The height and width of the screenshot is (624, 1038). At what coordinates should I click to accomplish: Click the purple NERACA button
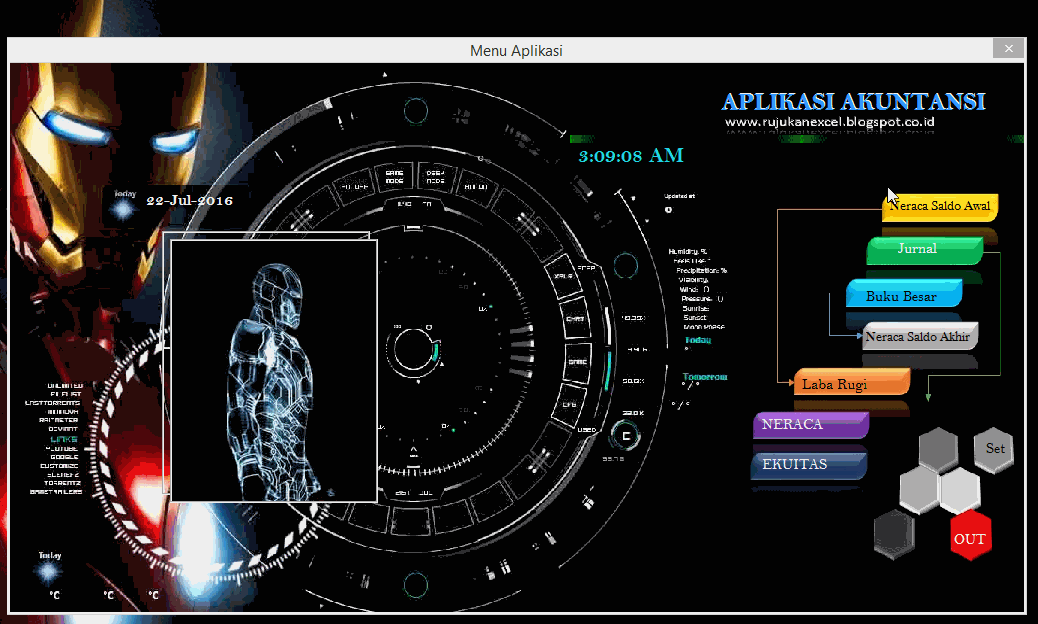click(811, 425)
